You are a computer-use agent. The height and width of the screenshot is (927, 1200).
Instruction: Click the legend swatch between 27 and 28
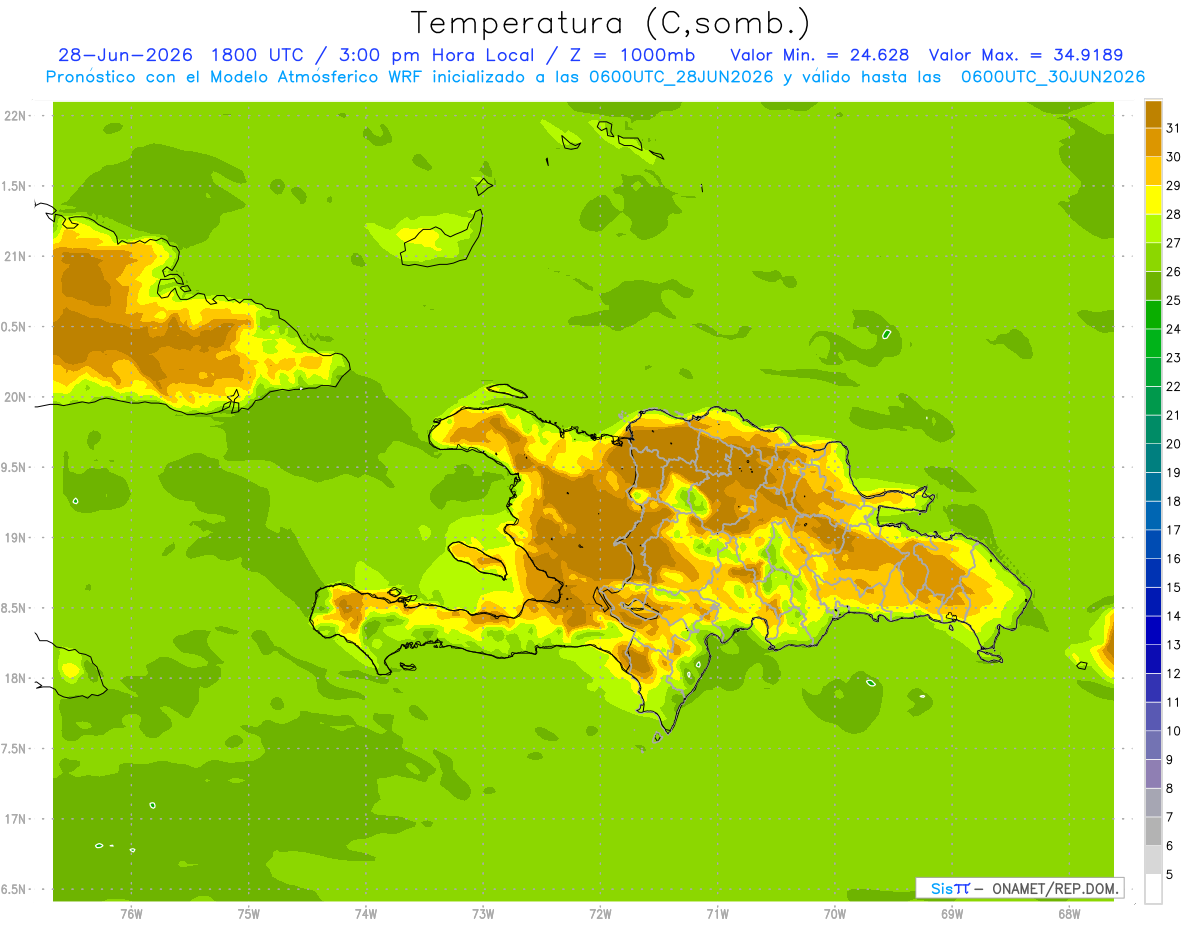[x=1153, y=228]
